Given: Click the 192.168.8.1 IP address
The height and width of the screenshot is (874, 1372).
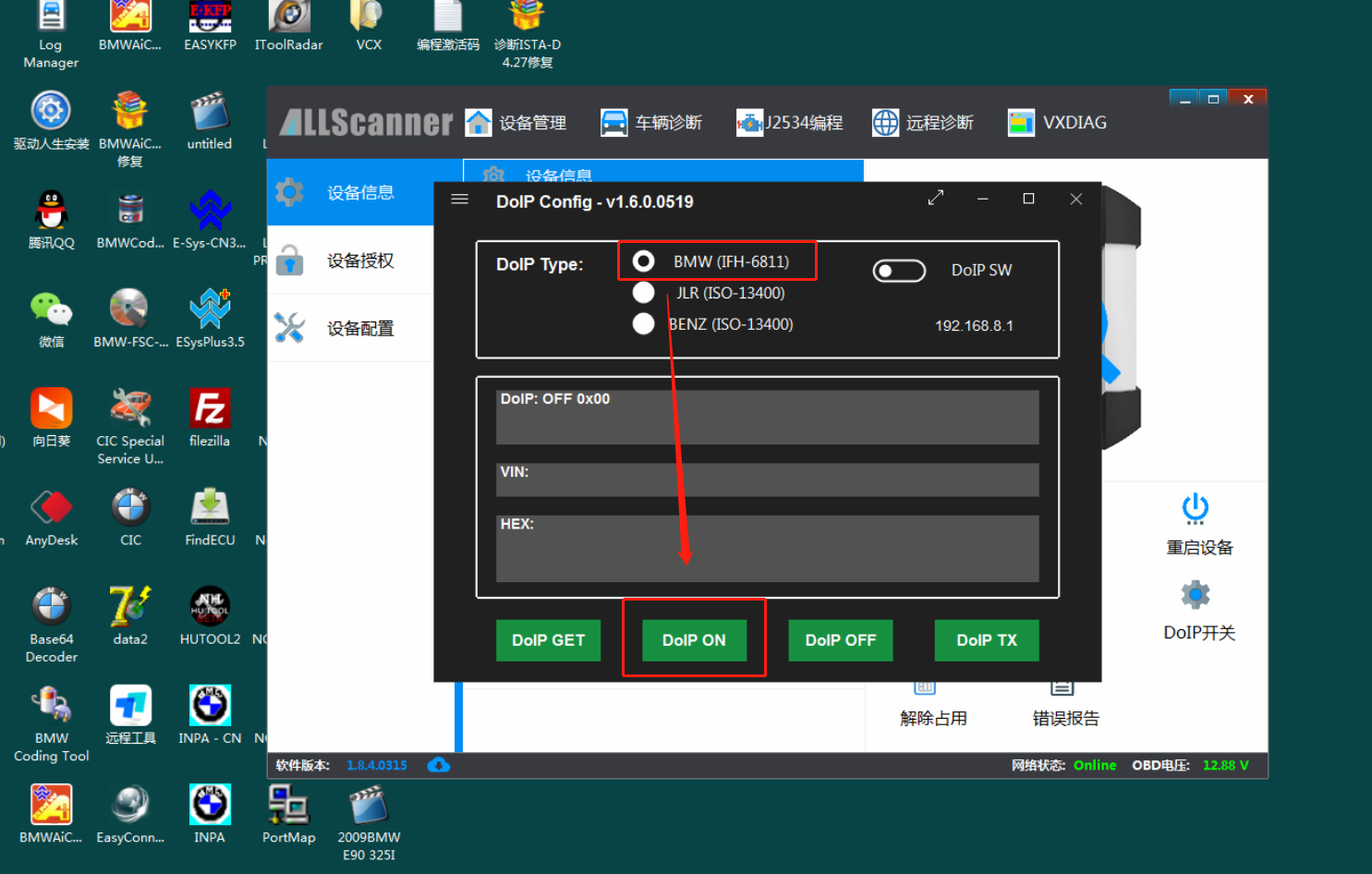Looking at the screenshot, I should [x=974, y=326].
